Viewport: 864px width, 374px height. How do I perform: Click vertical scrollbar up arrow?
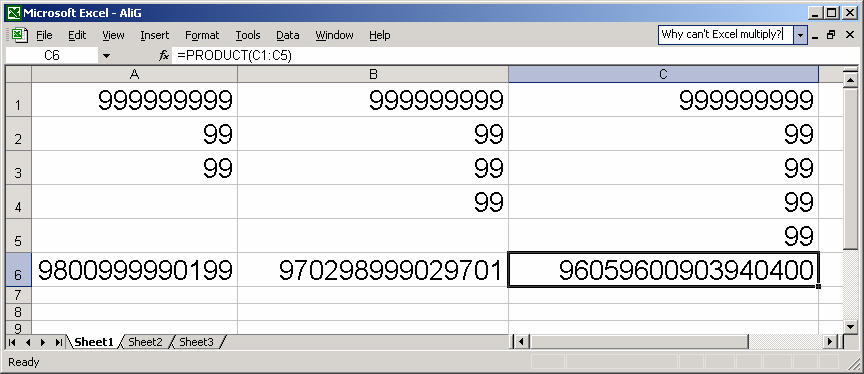tap(850, 80)
